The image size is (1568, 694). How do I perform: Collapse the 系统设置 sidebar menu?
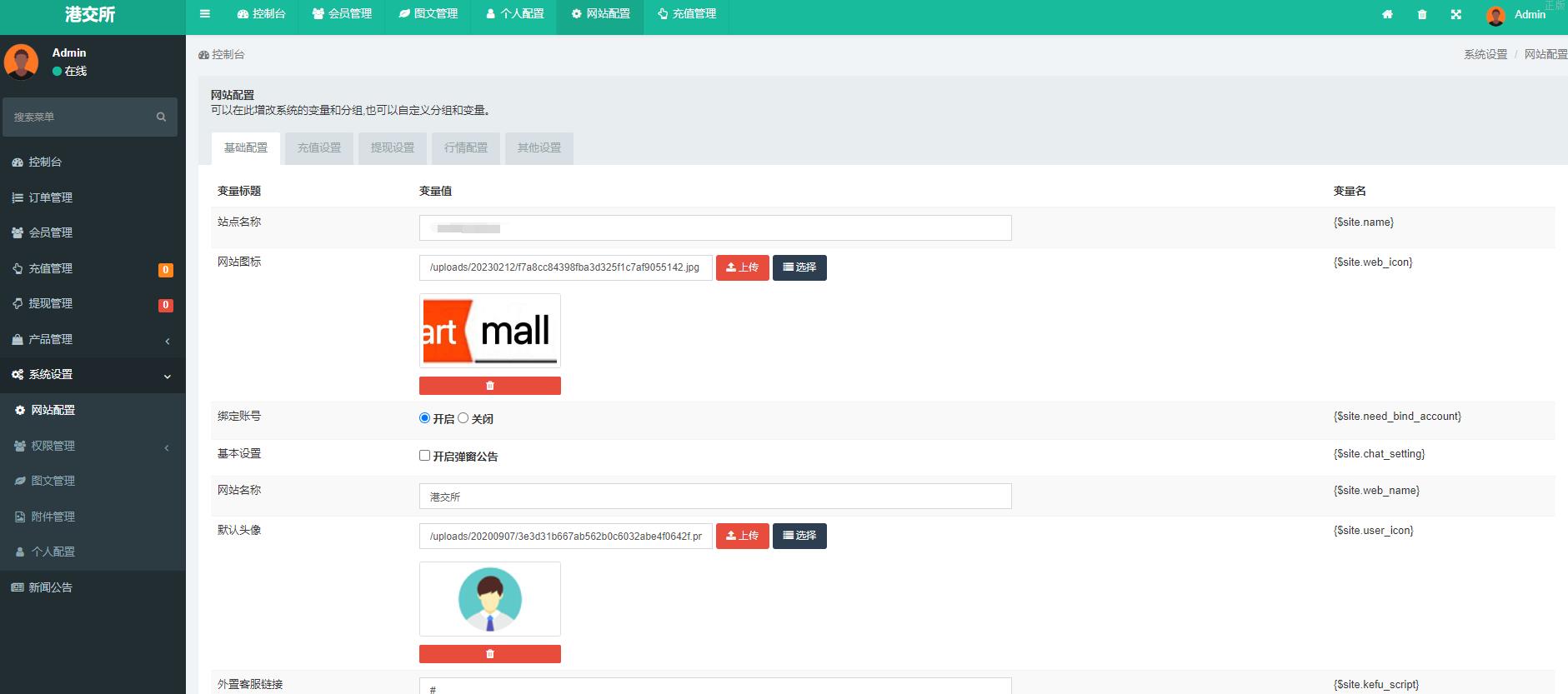pyautogui.click(x=92, y=375)
